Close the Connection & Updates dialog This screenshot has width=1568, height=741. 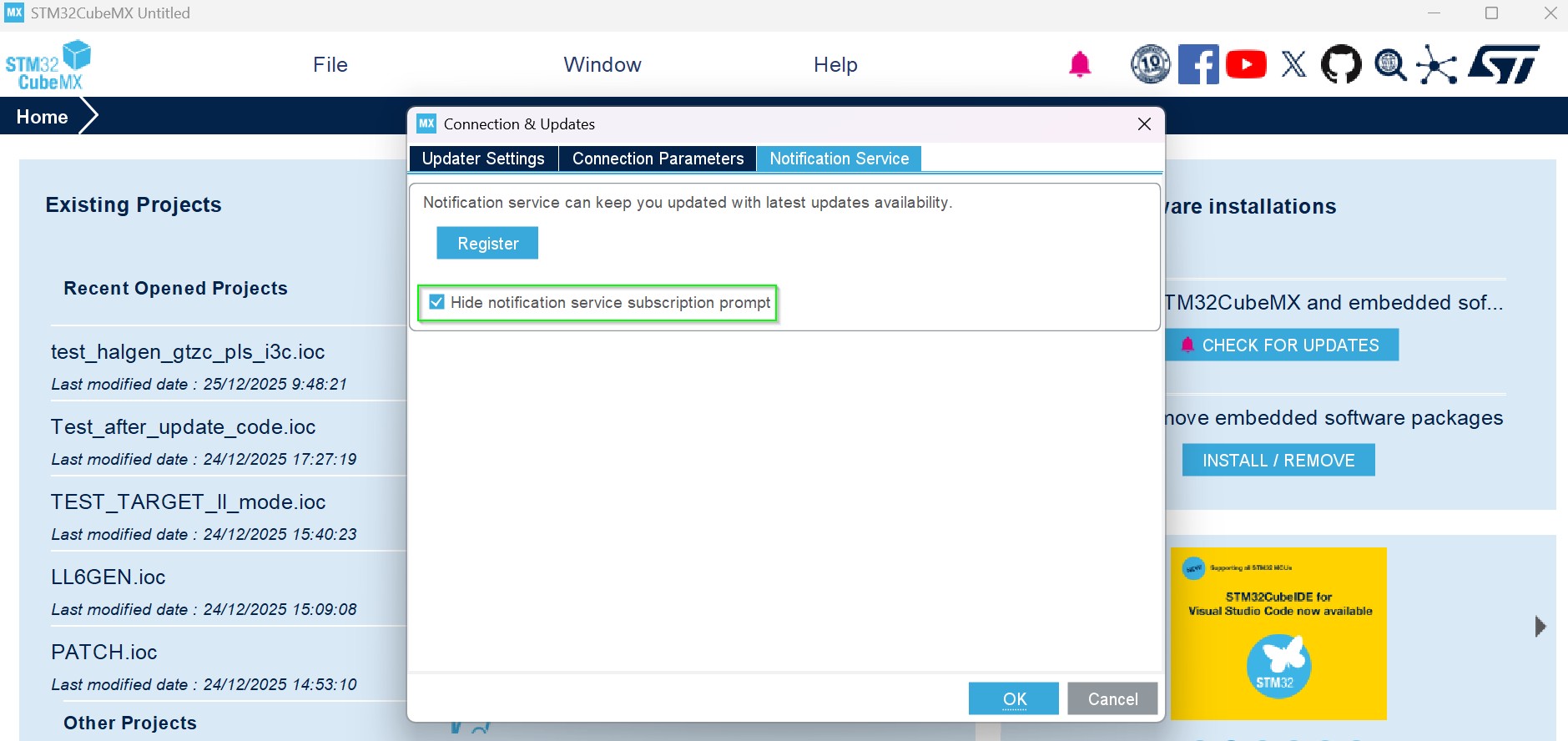pos(1144,123)
